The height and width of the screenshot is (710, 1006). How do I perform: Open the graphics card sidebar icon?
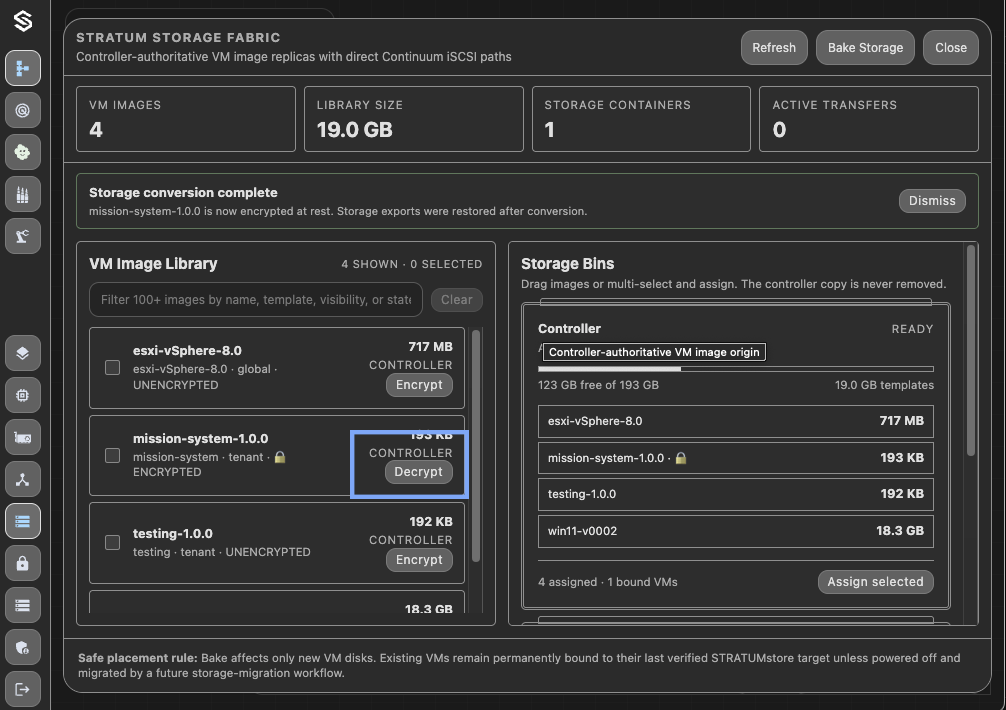[x=23, y=437]
